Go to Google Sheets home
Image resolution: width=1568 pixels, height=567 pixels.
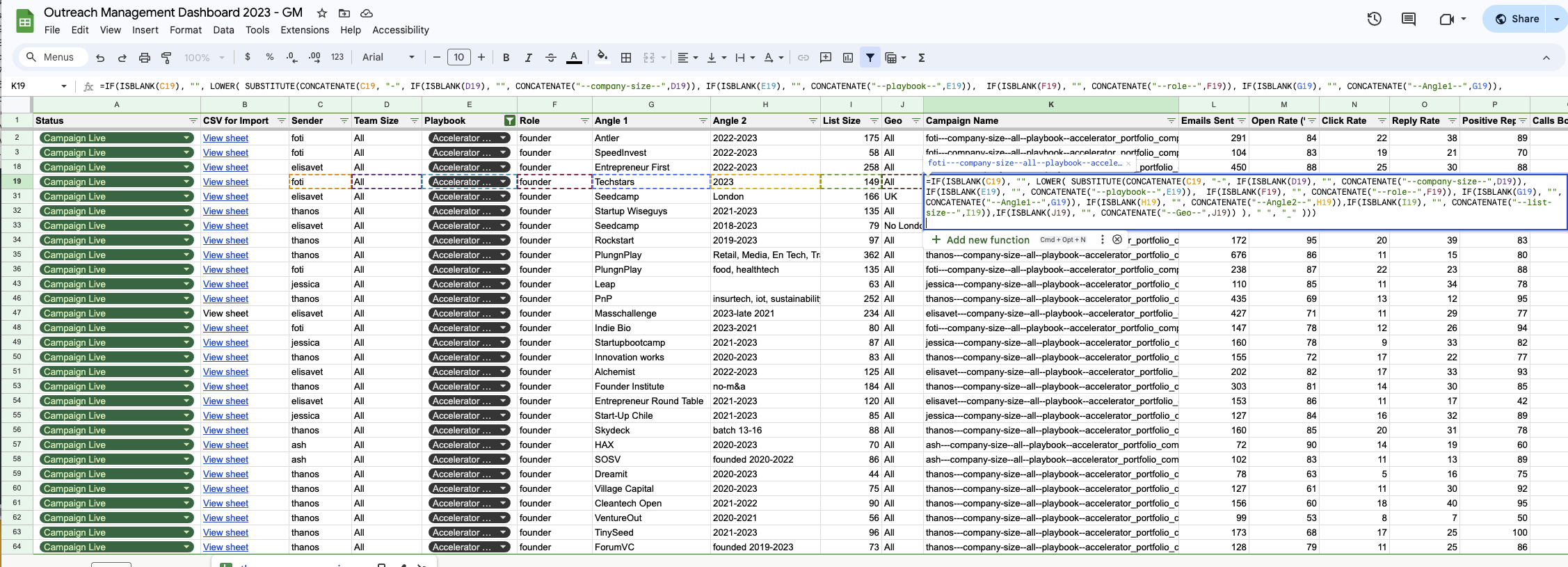(25, 21)
